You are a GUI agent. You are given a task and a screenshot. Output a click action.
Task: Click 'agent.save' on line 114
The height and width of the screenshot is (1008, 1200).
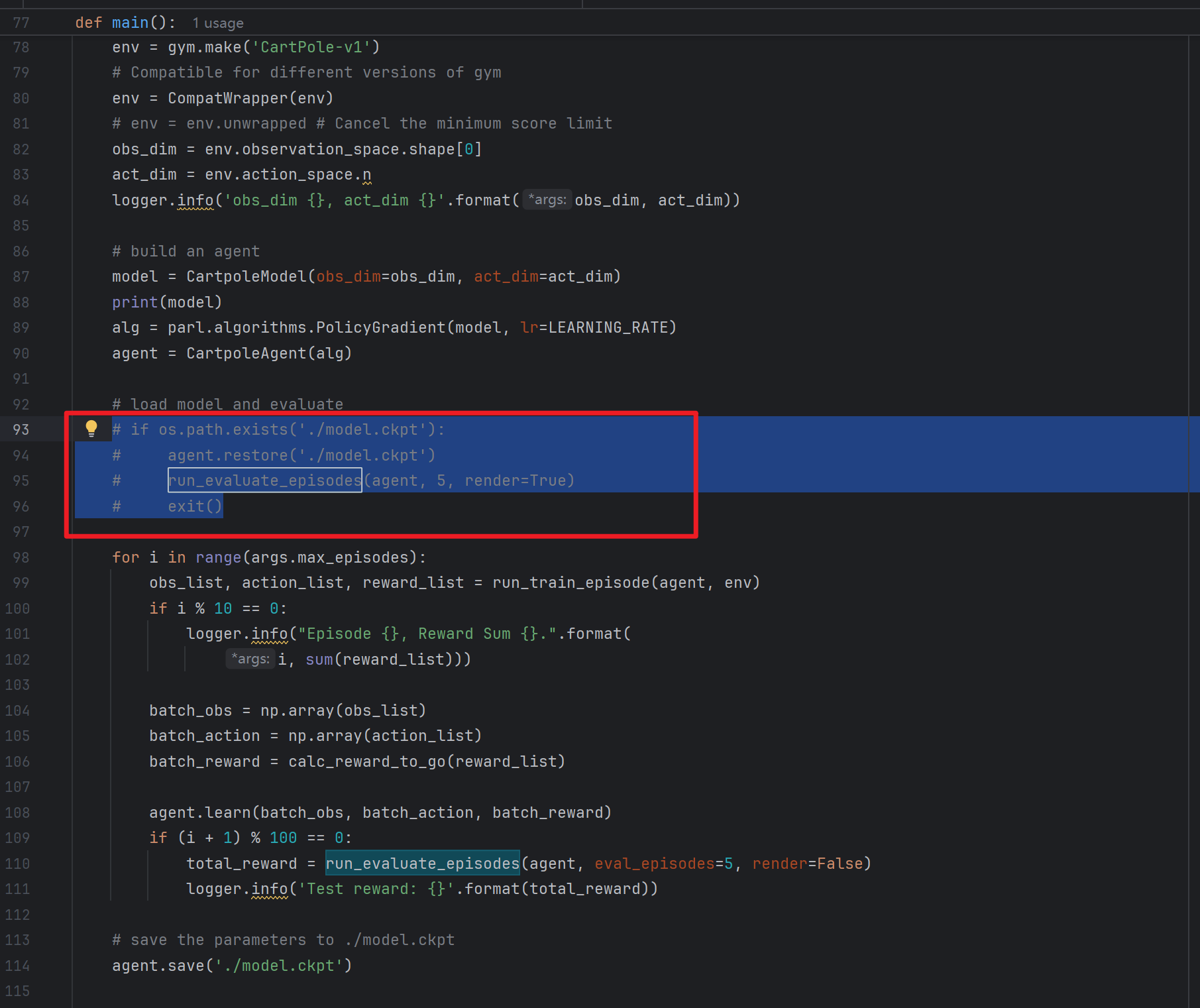158,966
